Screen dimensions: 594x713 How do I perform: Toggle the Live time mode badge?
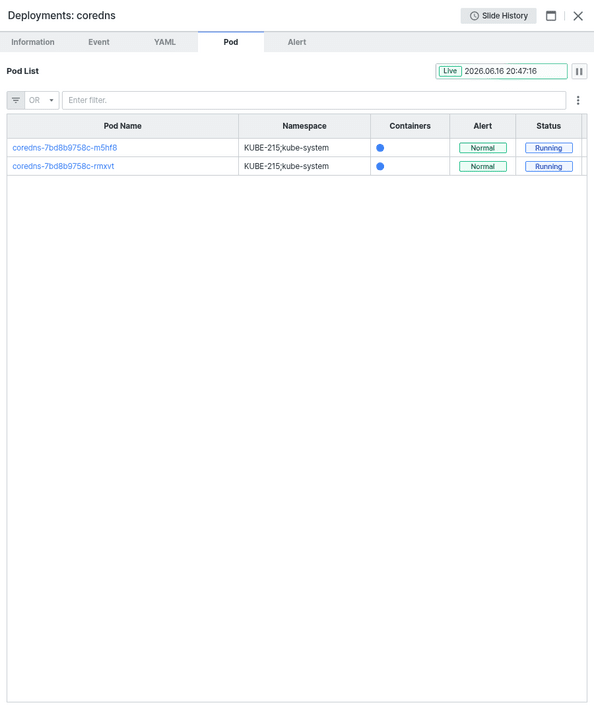[450, 71]
